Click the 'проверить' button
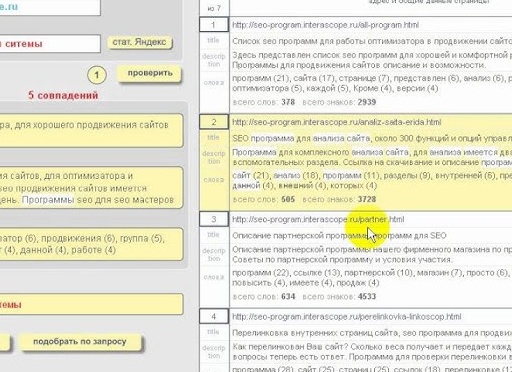This screenshot has height=372, width=512. [x=149, y=73]
